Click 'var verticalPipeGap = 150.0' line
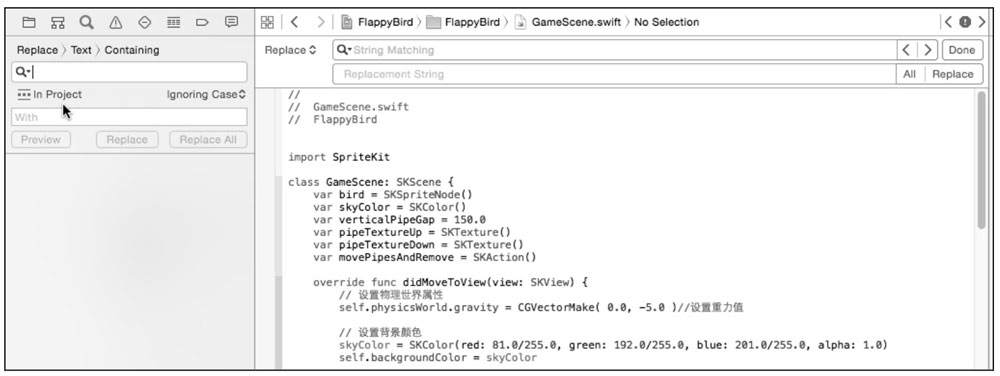The image size is (1000, 376). click(x=399, y=220)
